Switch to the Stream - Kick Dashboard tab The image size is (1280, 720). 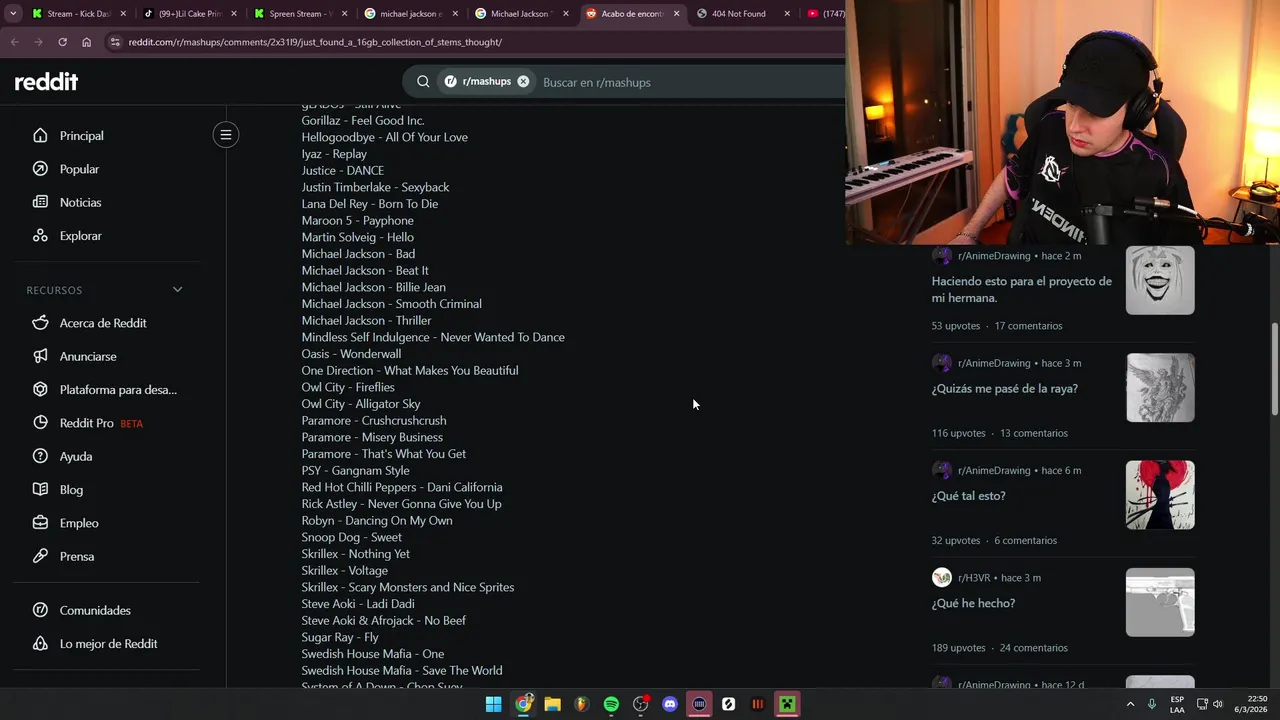[79, 14]
